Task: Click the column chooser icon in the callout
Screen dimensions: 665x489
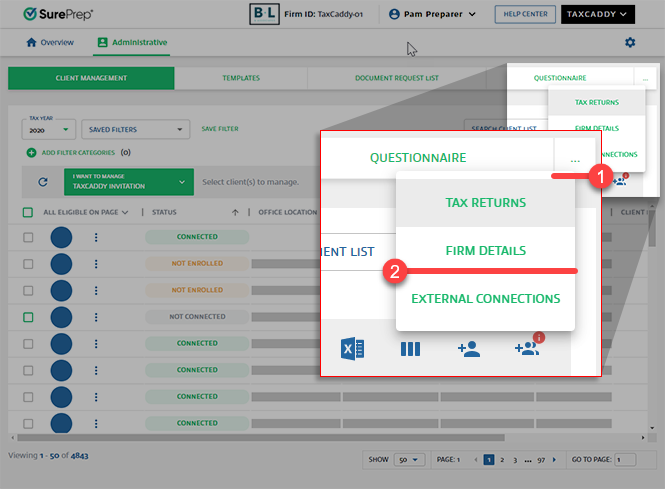Action: [x=410, y=349]
